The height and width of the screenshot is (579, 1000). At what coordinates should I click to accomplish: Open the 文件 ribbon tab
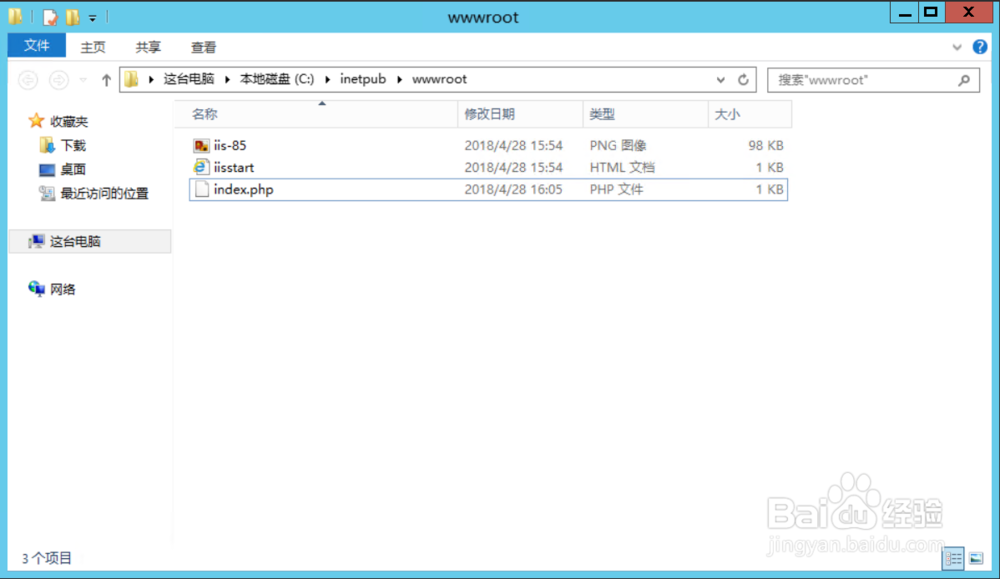point(36,46)
